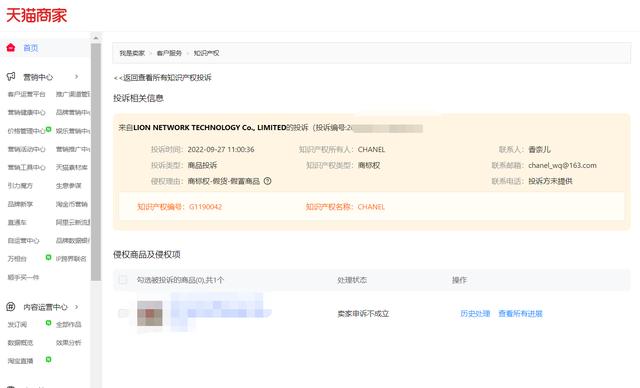
Task: Click the sidebar scroll-up arrow
Action: click(x=96, y=38)
